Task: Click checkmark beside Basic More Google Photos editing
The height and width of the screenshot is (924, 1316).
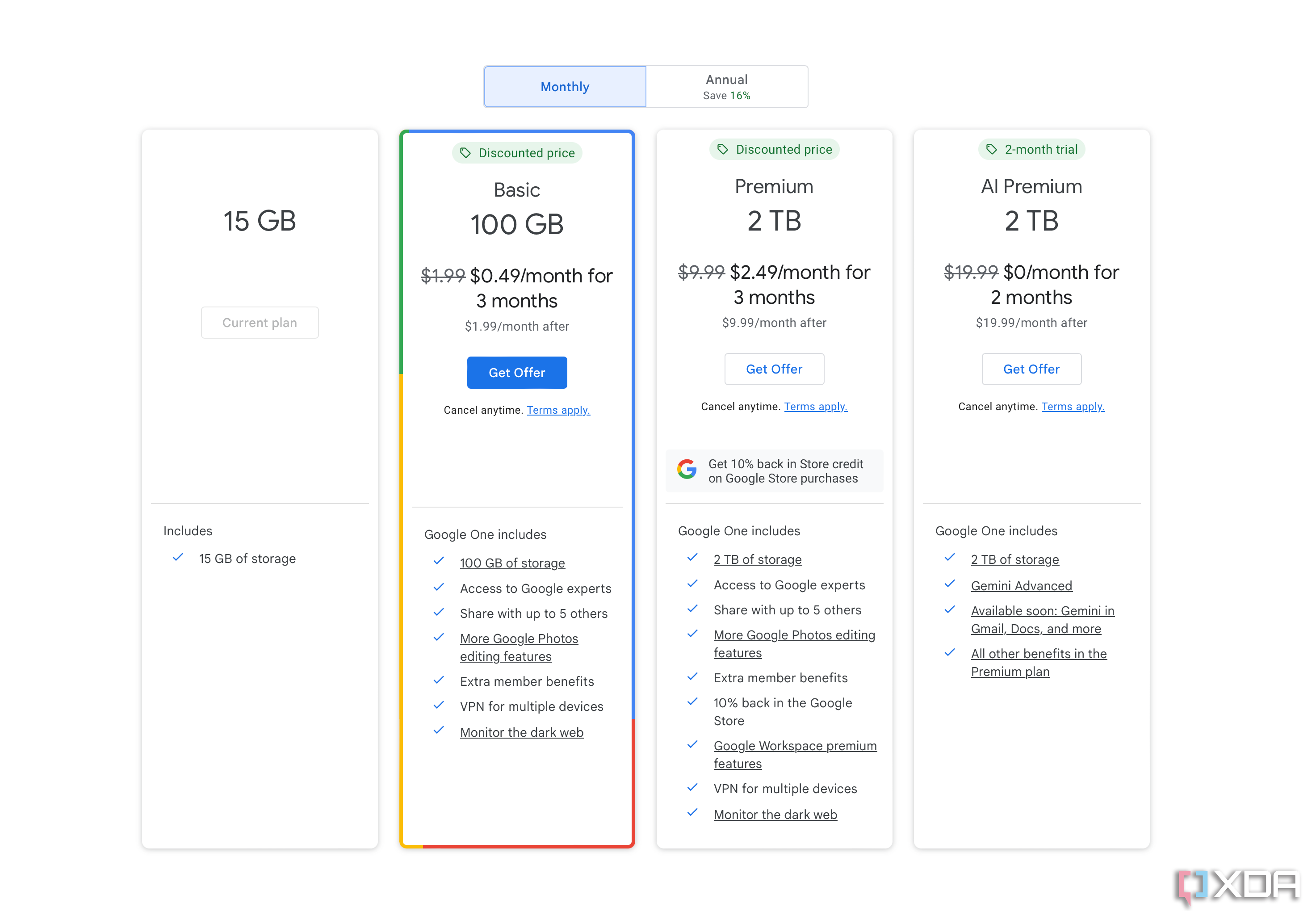Action: (439, 638)
